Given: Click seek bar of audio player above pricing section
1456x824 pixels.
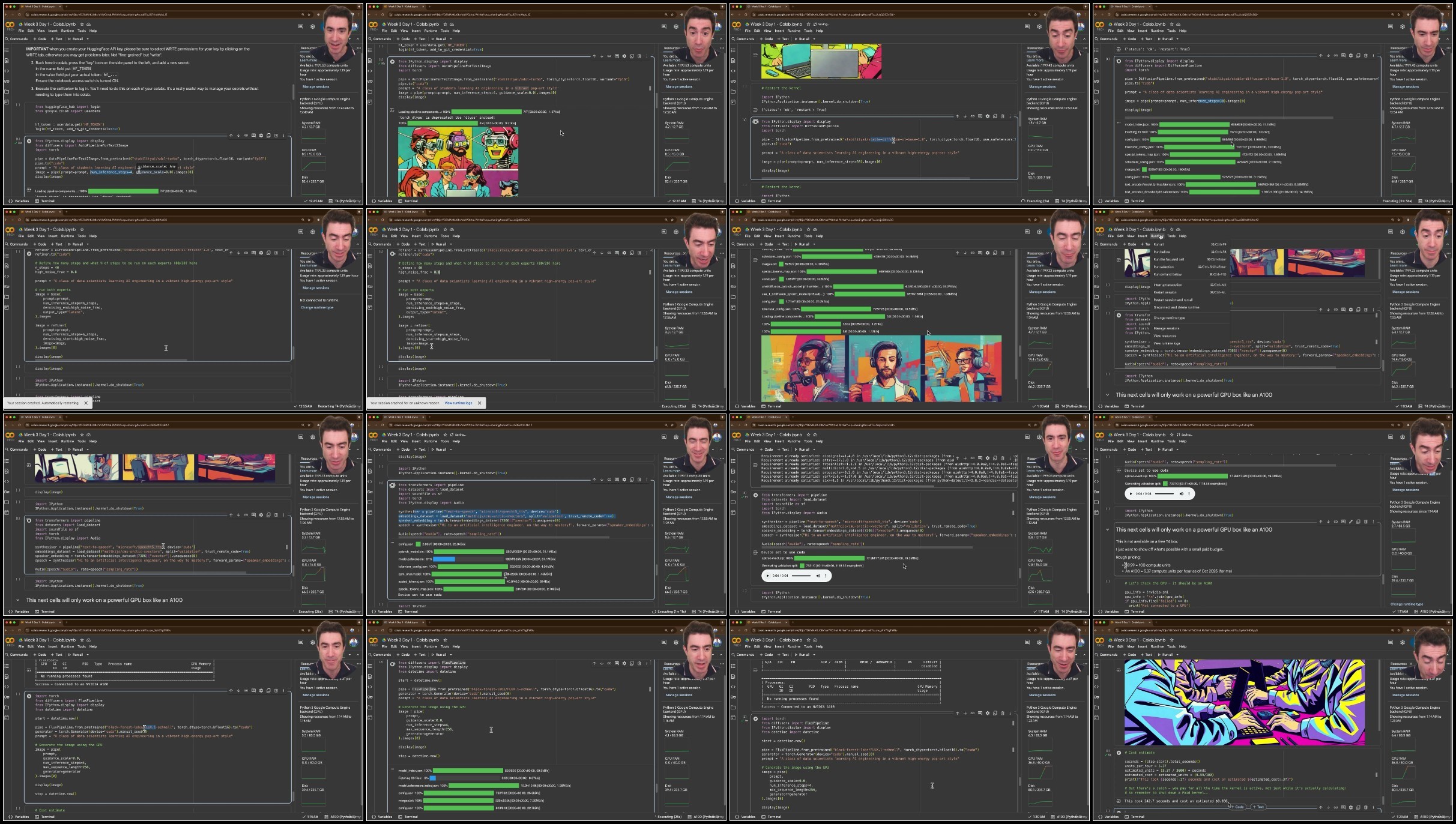Looking at the screenshot, I should pyautogui.click(x=1165, y=493).
